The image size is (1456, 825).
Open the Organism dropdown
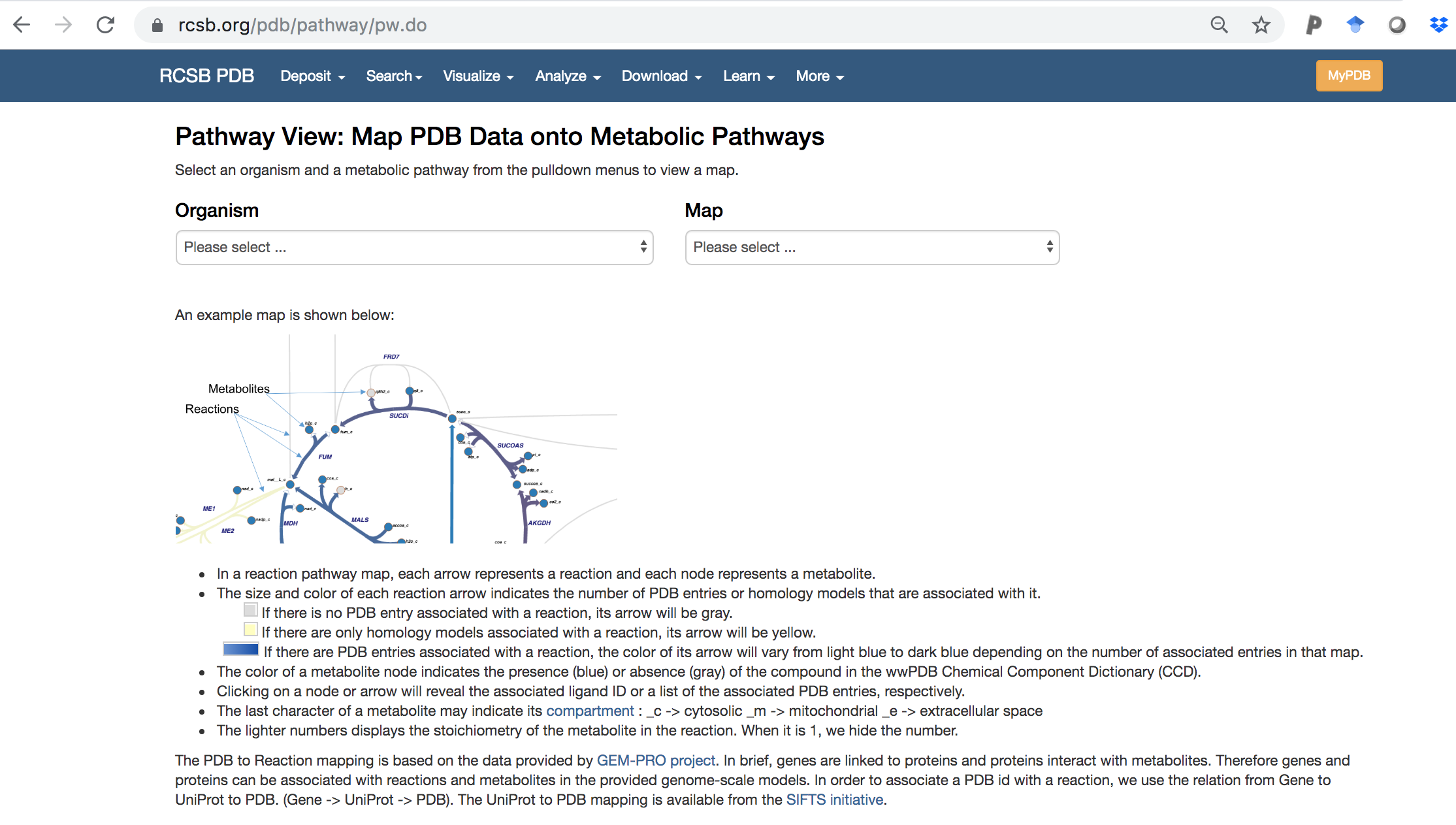414,248
